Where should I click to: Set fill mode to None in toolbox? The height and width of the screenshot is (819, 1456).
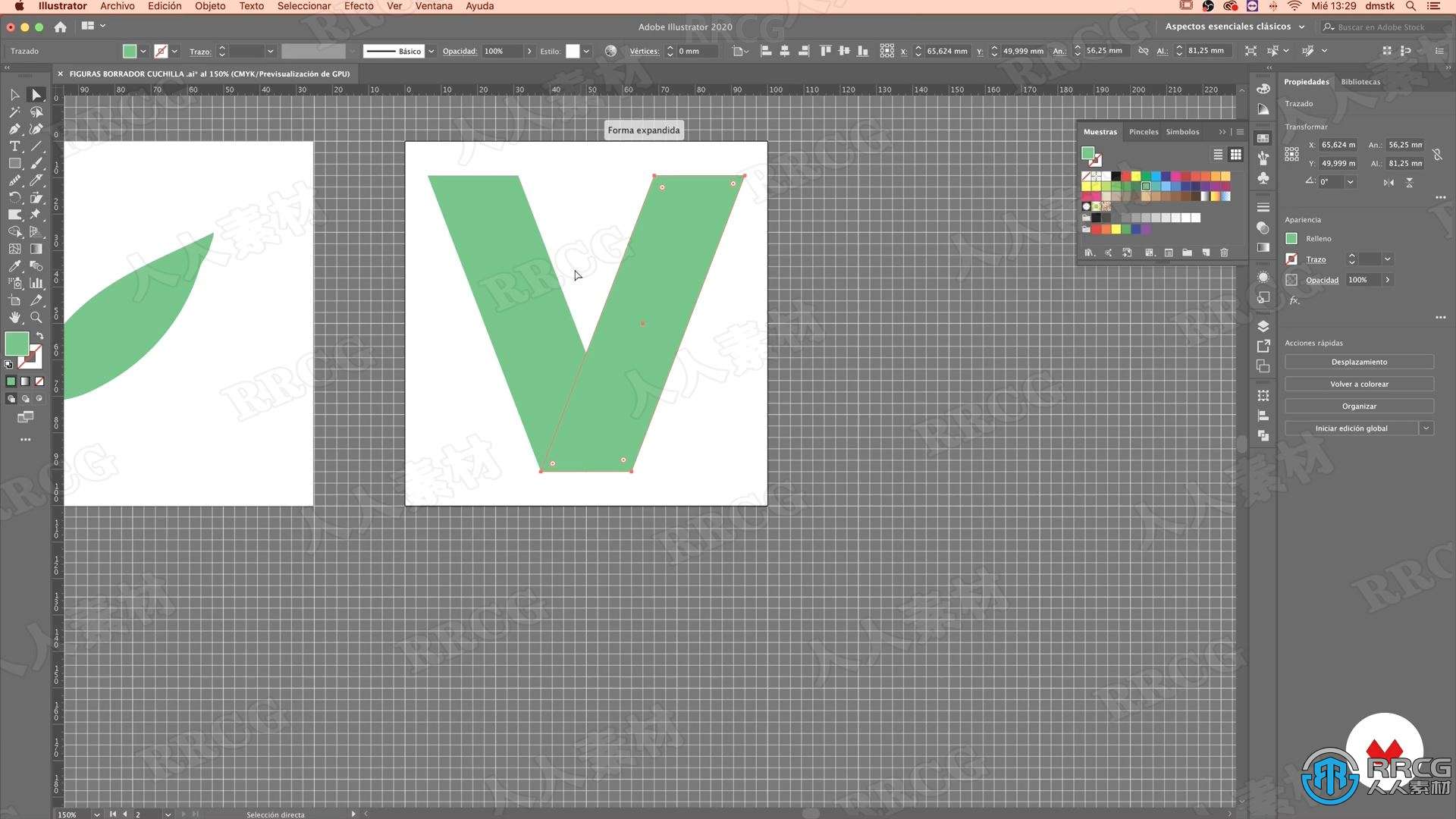point(39,381)
